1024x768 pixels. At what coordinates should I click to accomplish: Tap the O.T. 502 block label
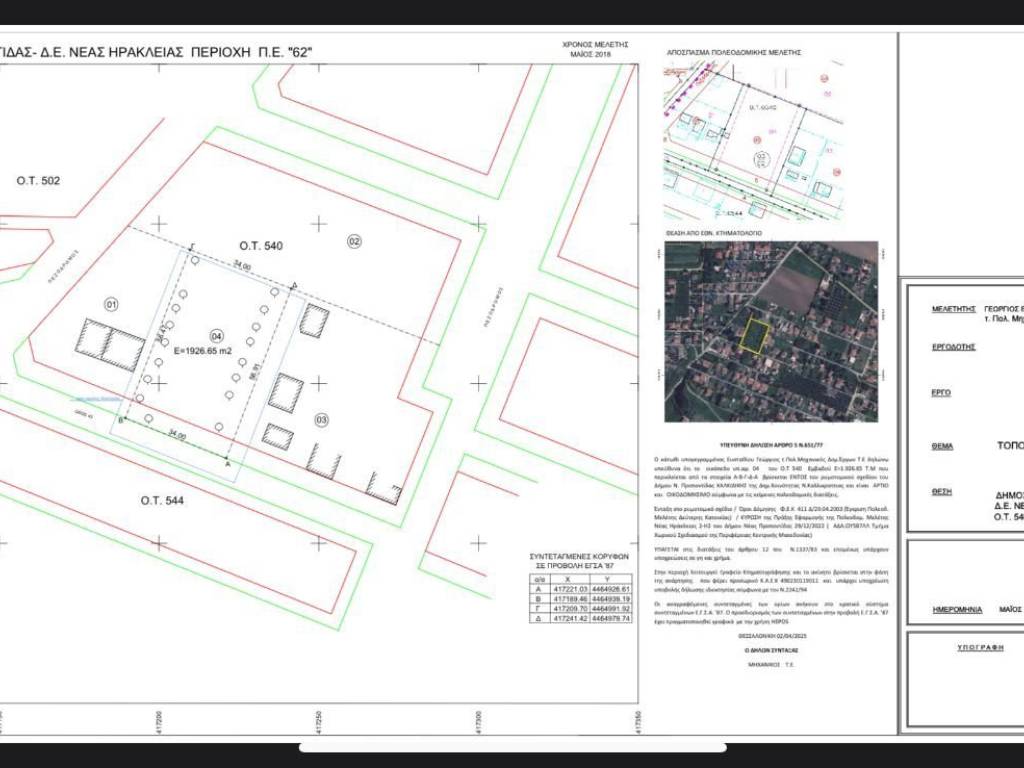[x=38, y=181]
